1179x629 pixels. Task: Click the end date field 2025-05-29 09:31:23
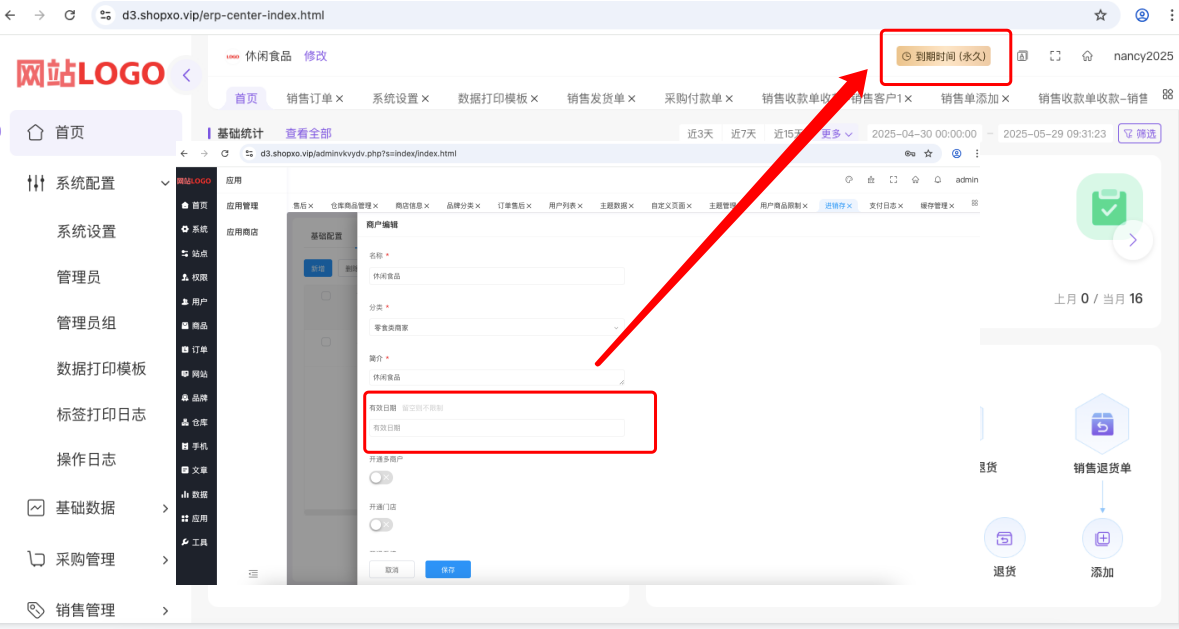(x=1054, y=134)
